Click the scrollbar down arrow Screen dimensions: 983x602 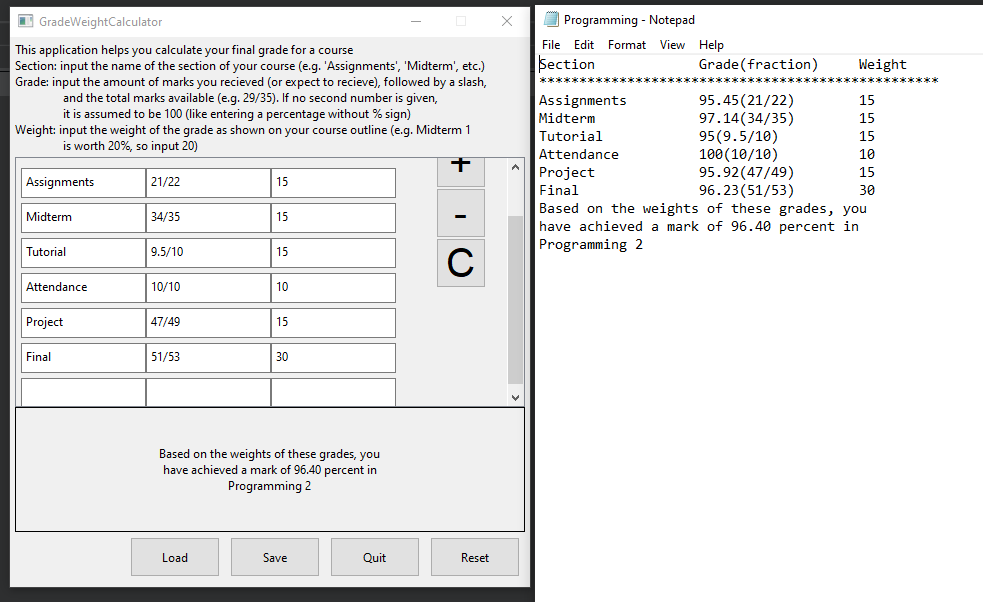[x=515, y=396]
